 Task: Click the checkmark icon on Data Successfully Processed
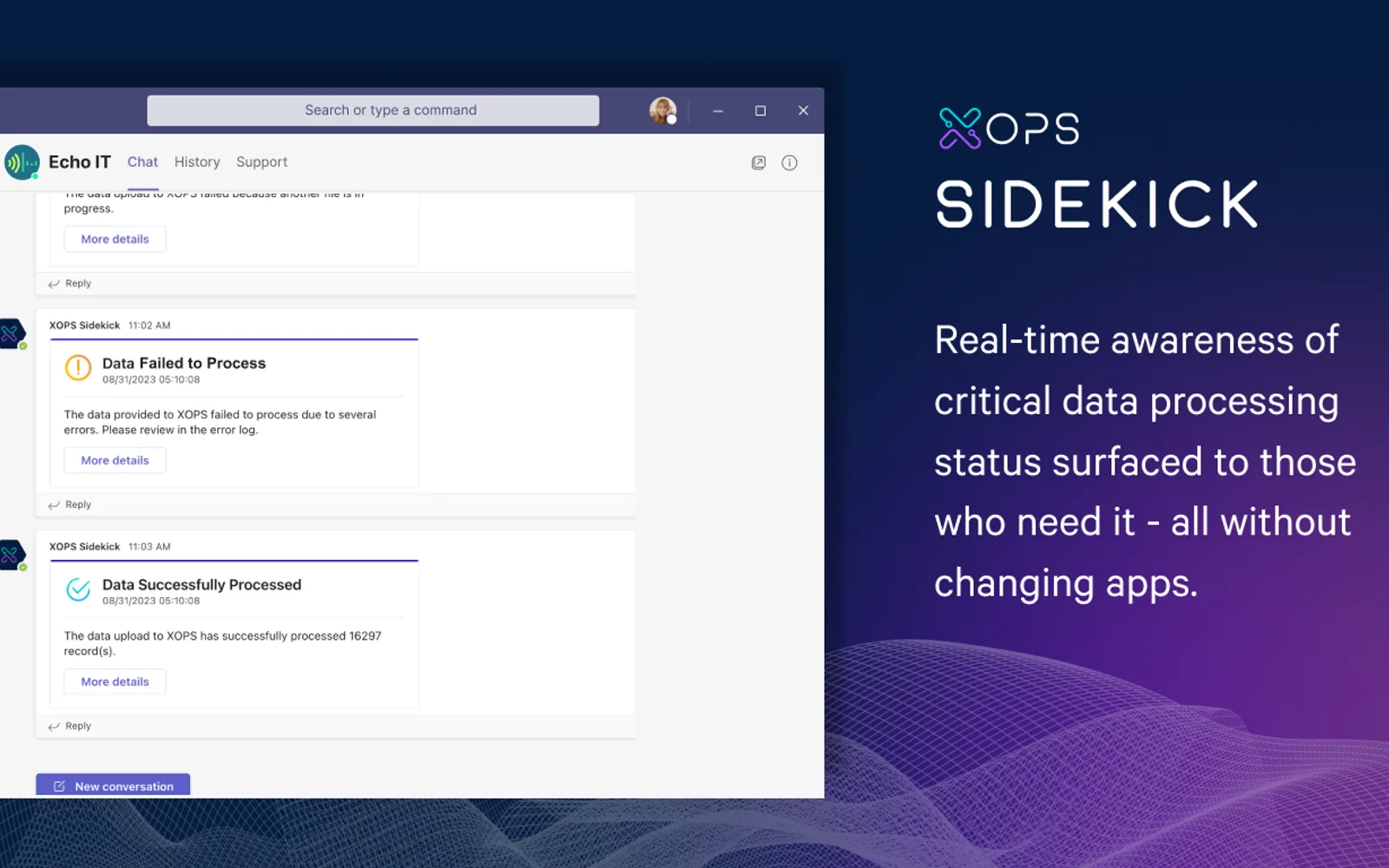tap(78, 589)
